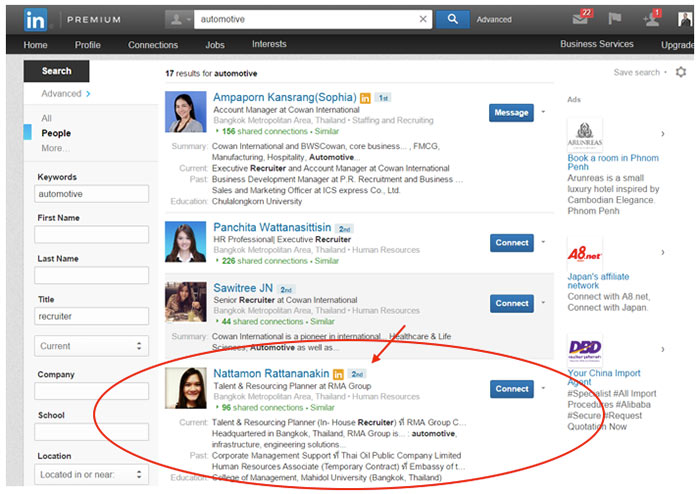Open the dropdown arrow beside Nattamon's Connect button
This screenshot has width=700, height=494.
543,388
